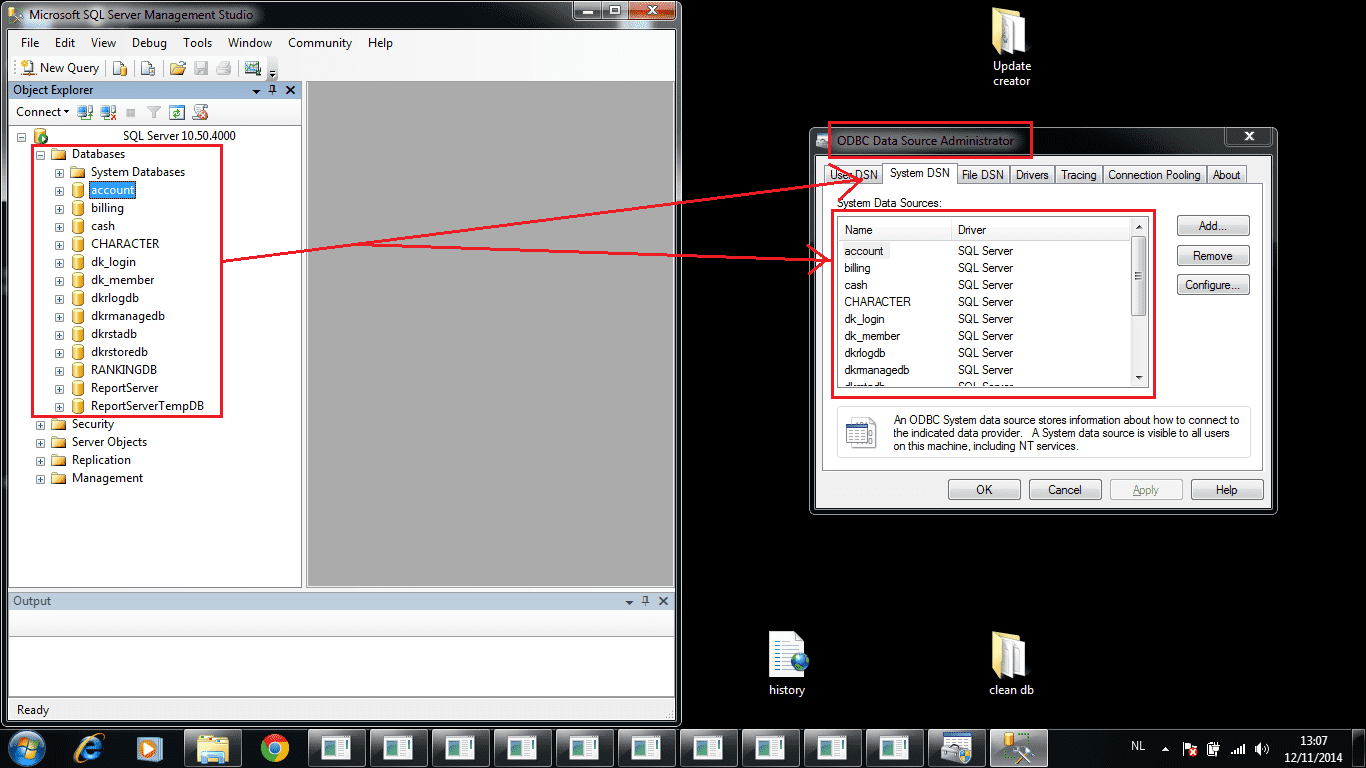Expand the Security folder

pyautogui.click(x=41, y=425)
